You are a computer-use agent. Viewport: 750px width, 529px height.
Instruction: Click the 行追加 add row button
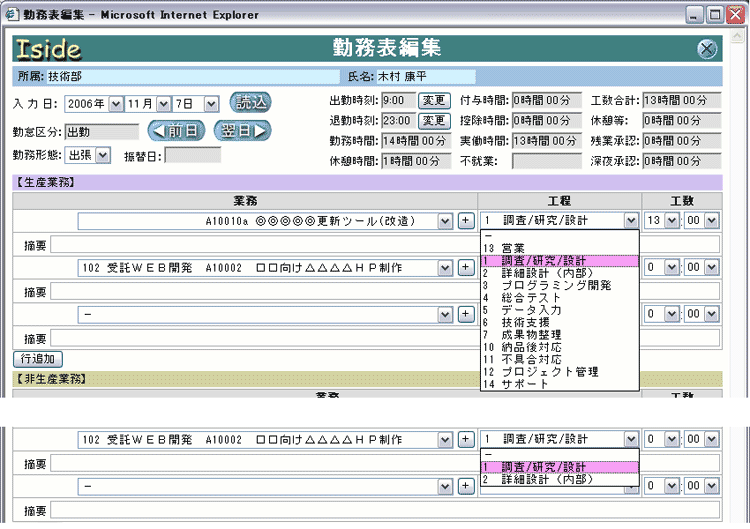tap(38, 359)
